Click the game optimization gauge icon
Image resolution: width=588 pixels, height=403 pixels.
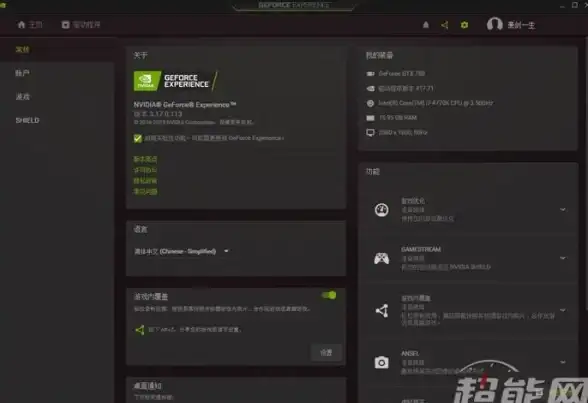pos(382,210)
